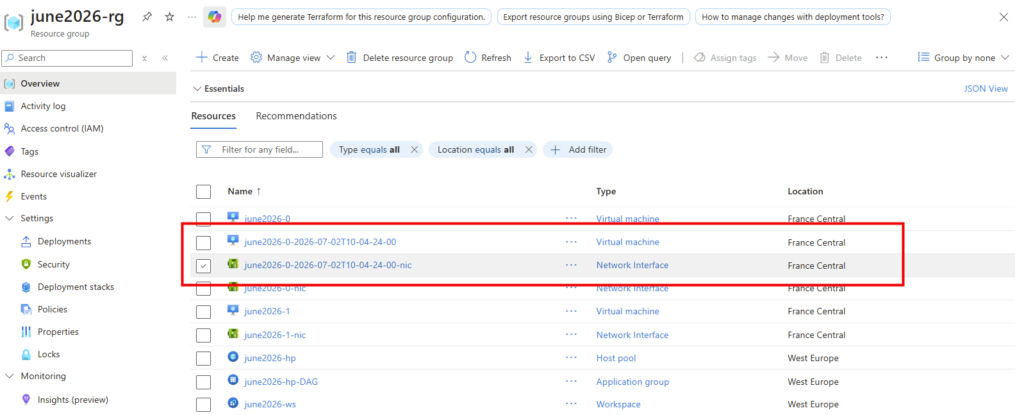Screen dimensions: 1024x415
Task: Click the Security shield icon
Action: pyautogui.click(x=26, y=265)
